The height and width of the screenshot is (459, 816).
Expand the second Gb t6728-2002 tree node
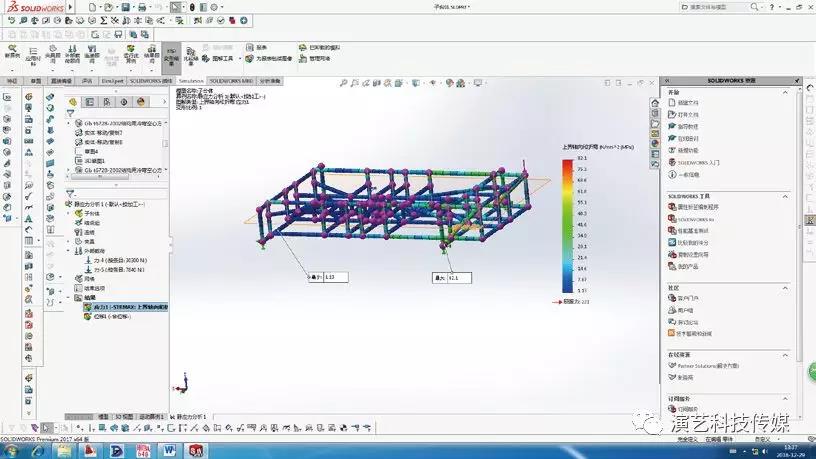click(x=68, y=170)
